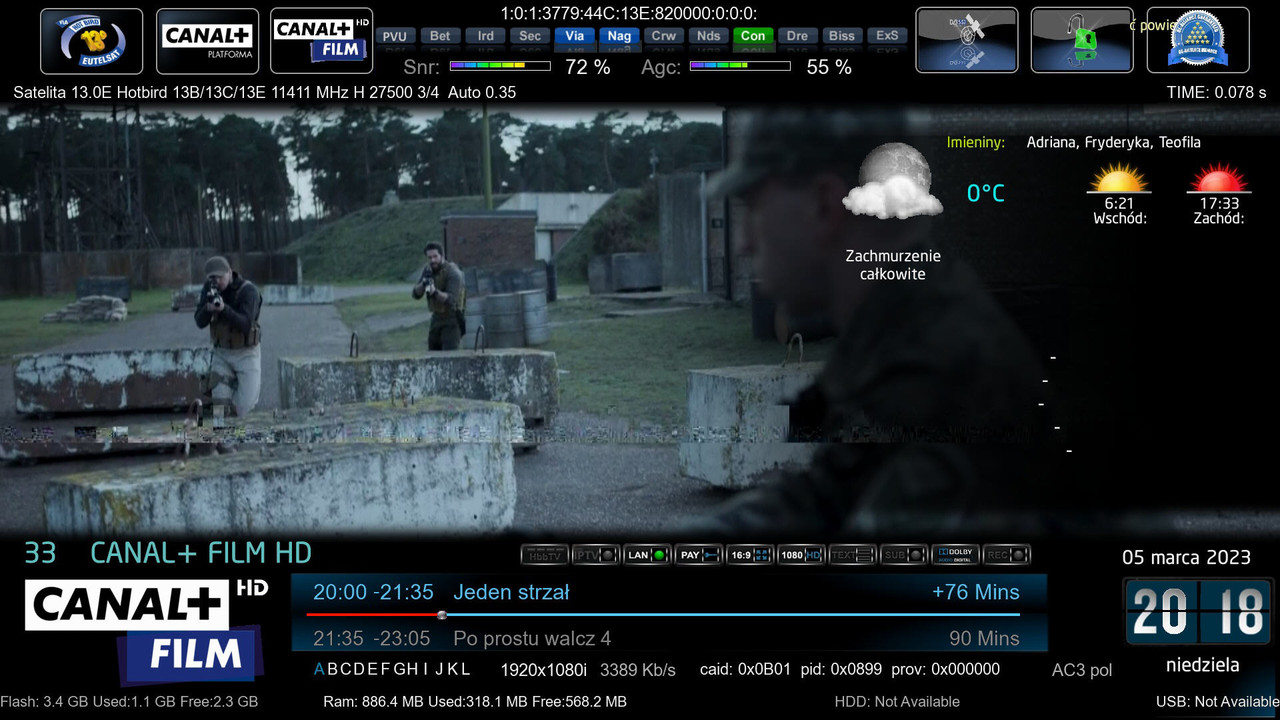Viewport: 1280px width, 720px height.
Task: Click the flip clock showing 20 18
Action: (1199, 611)
